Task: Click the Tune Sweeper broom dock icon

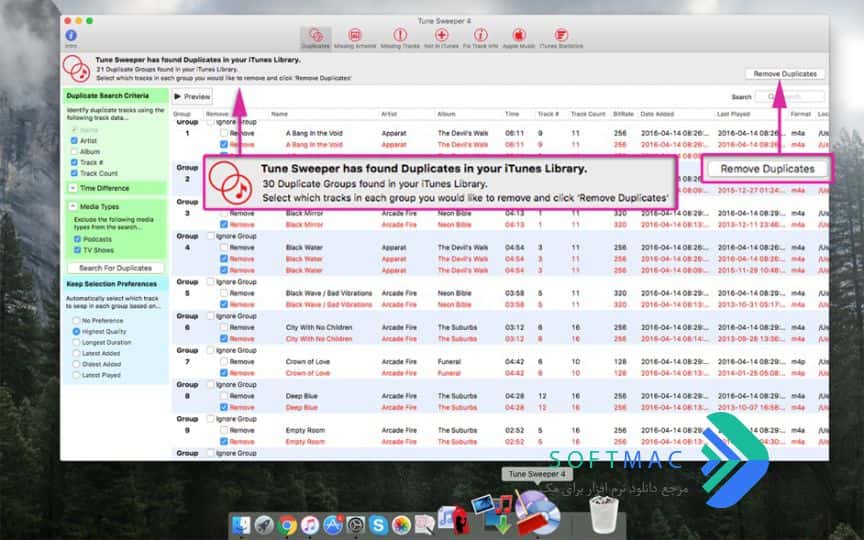Action: pos(539,514)
